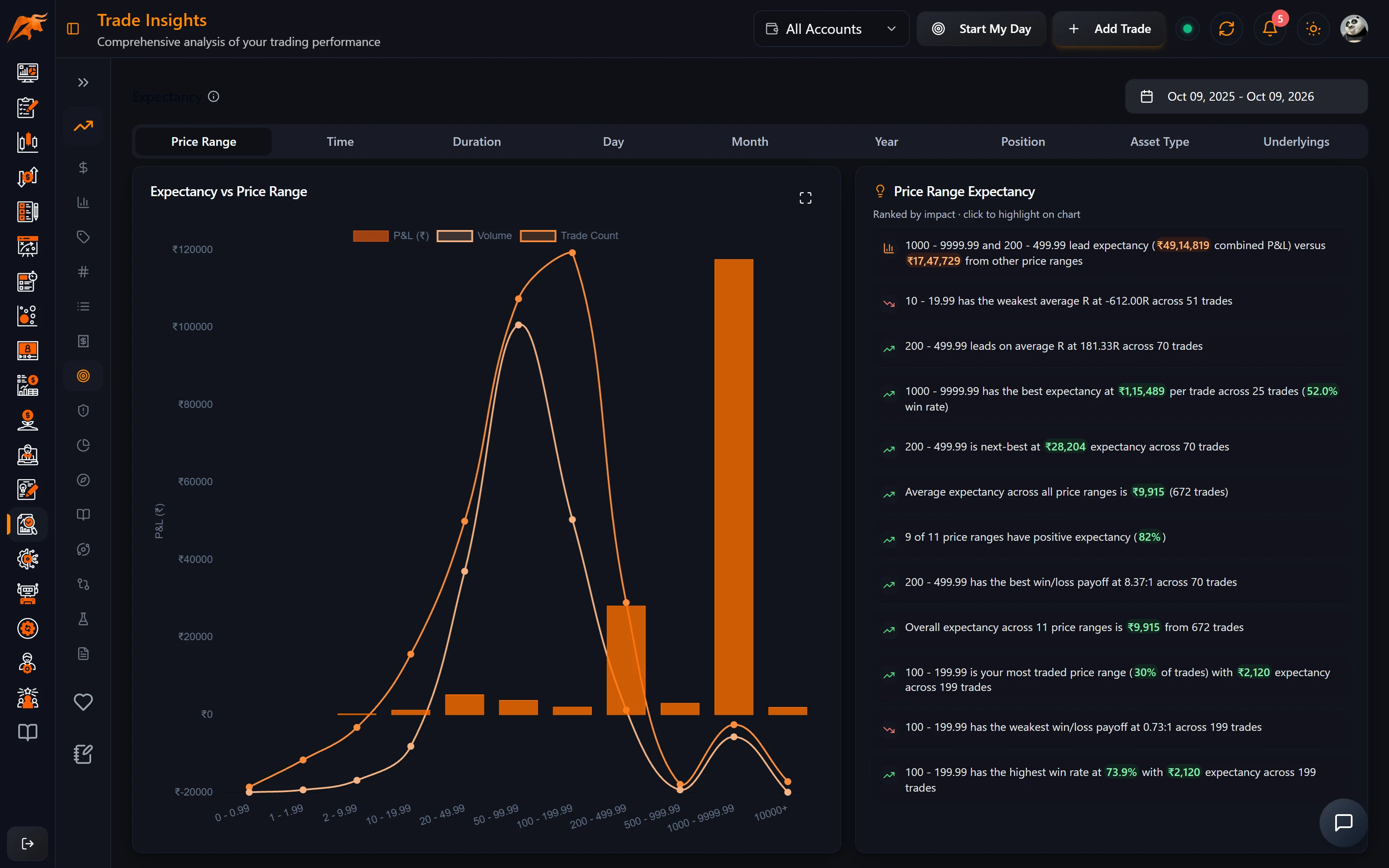Open the All Accounts dropdown
Viewport: 1389px width, 868px height.
[831, 29]
